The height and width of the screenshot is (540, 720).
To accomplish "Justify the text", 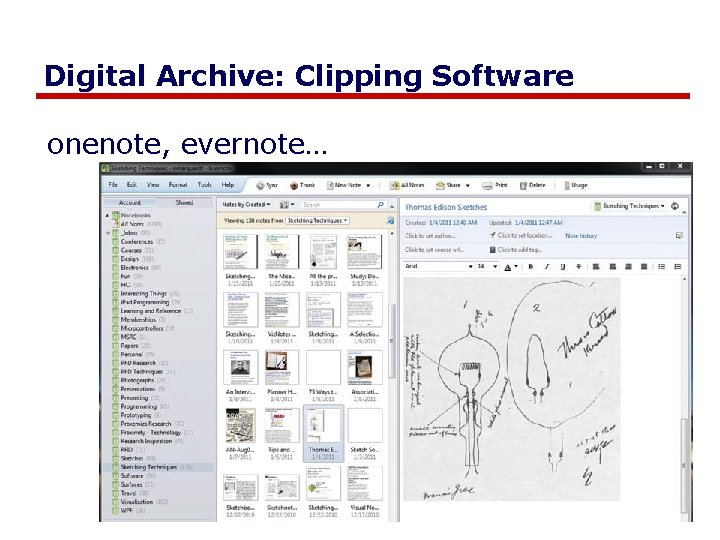I will pyautogui.click(x=644, y=267).
